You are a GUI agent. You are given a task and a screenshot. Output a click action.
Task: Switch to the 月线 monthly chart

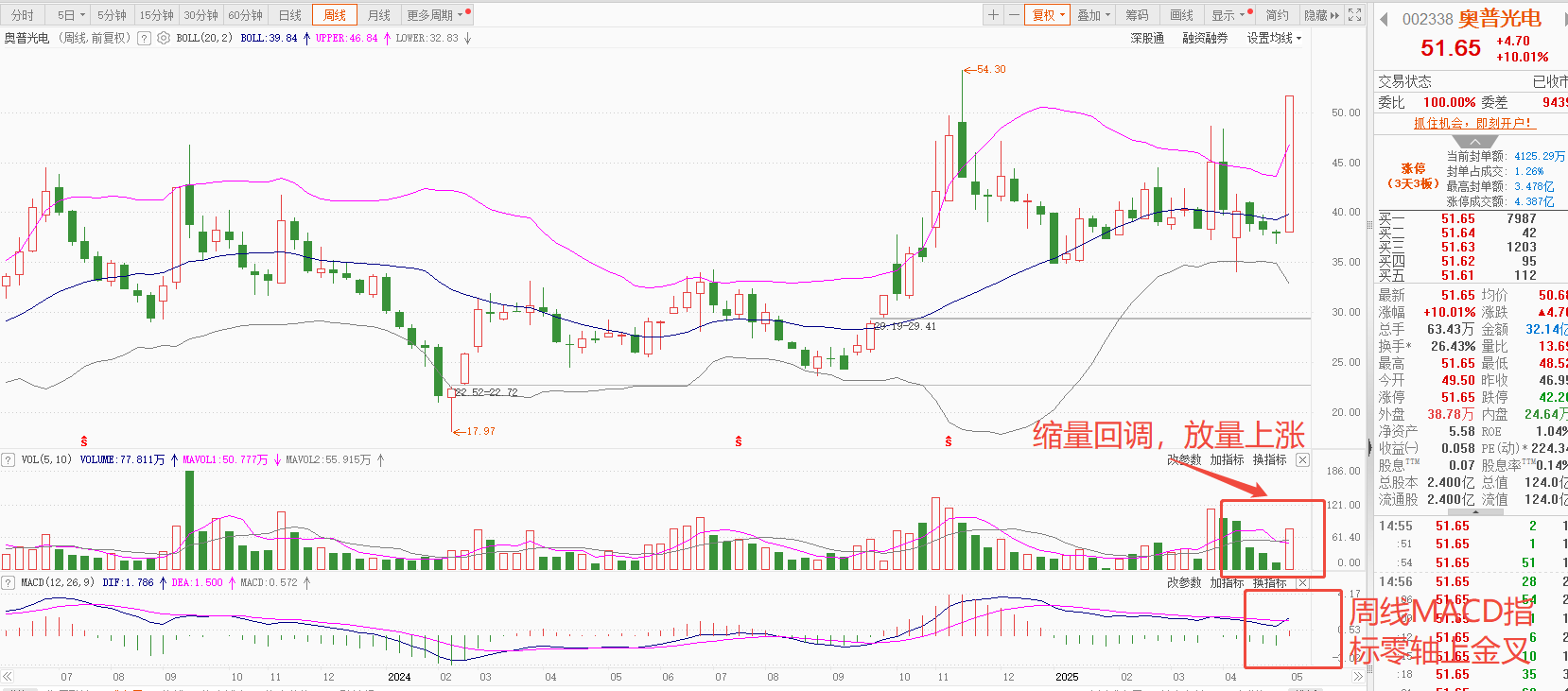click(x=379, y=15)
